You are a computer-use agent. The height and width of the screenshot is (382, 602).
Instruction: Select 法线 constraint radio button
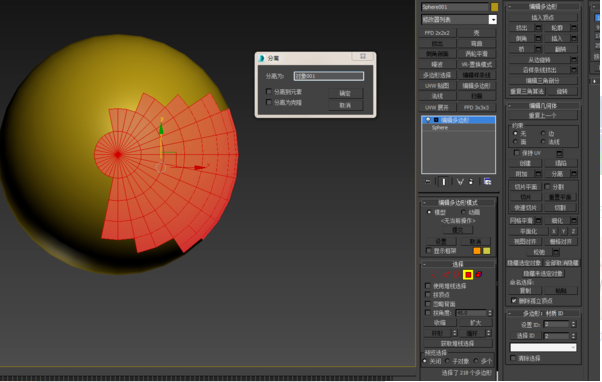[543, 142]
